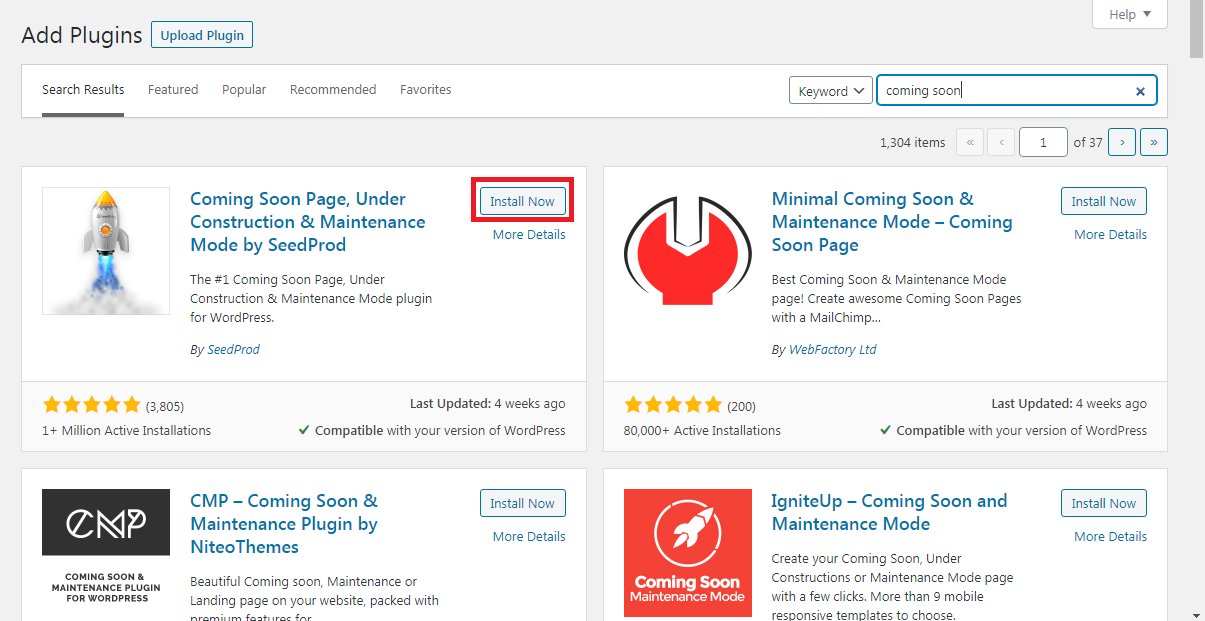
Task: Open the Featured tab
Action: click(173, 90)
